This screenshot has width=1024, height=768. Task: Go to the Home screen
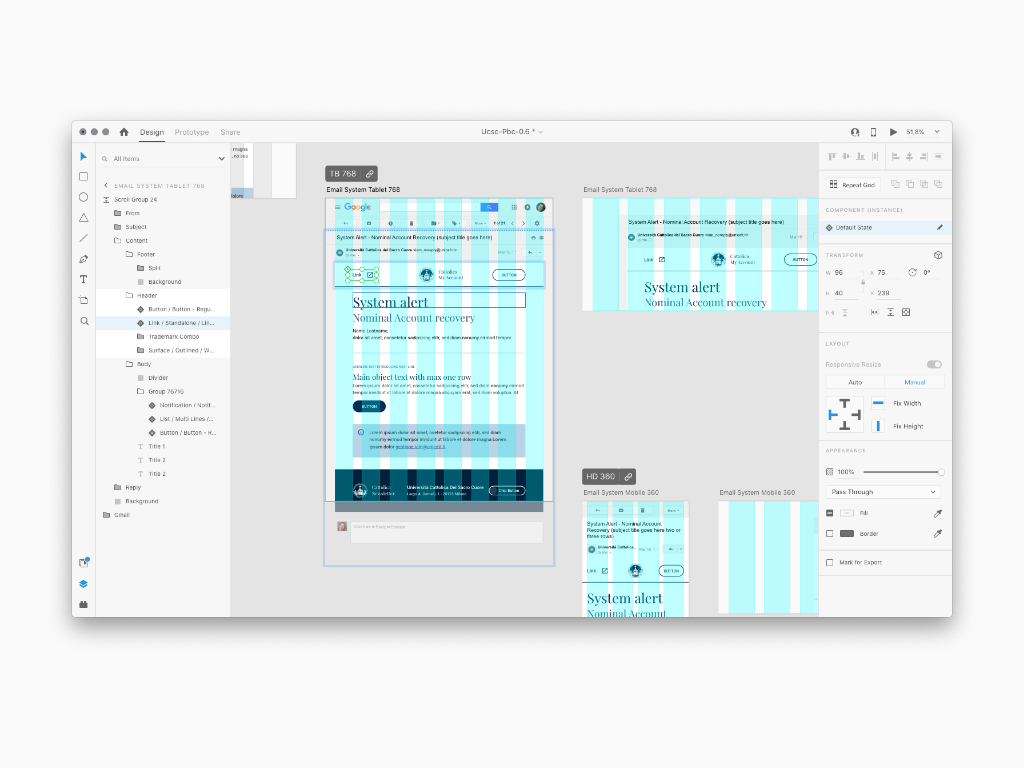click(x=124, y=132)
